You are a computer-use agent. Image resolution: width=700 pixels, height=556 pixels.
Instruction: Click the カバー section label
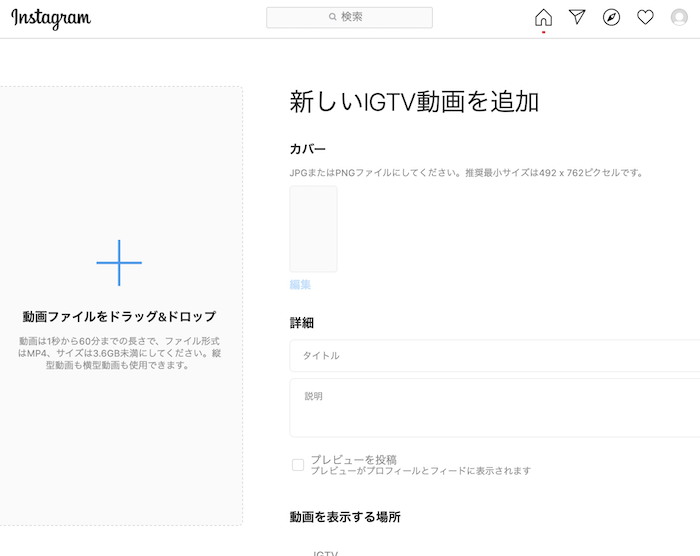tap(308, 149)
